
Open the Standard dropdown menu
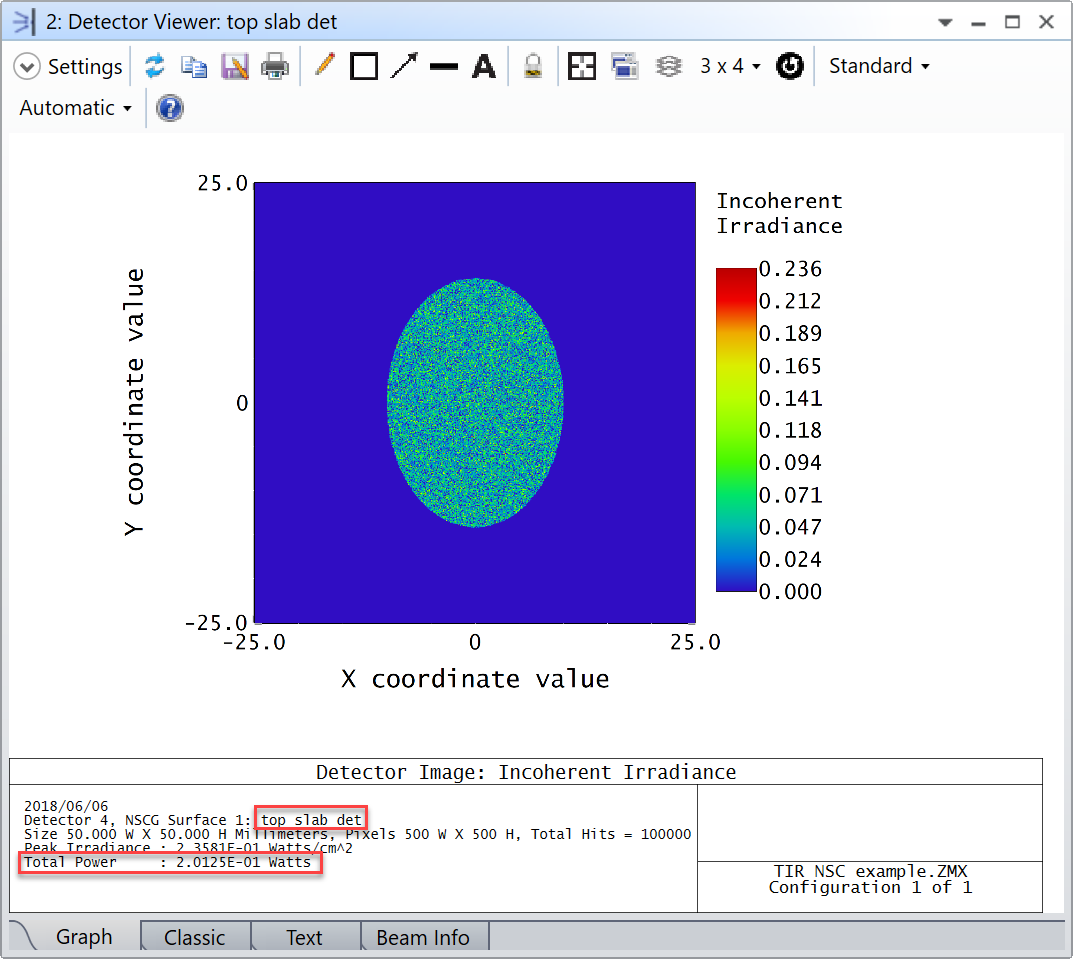pyautogui.click(x=879, y=66)
